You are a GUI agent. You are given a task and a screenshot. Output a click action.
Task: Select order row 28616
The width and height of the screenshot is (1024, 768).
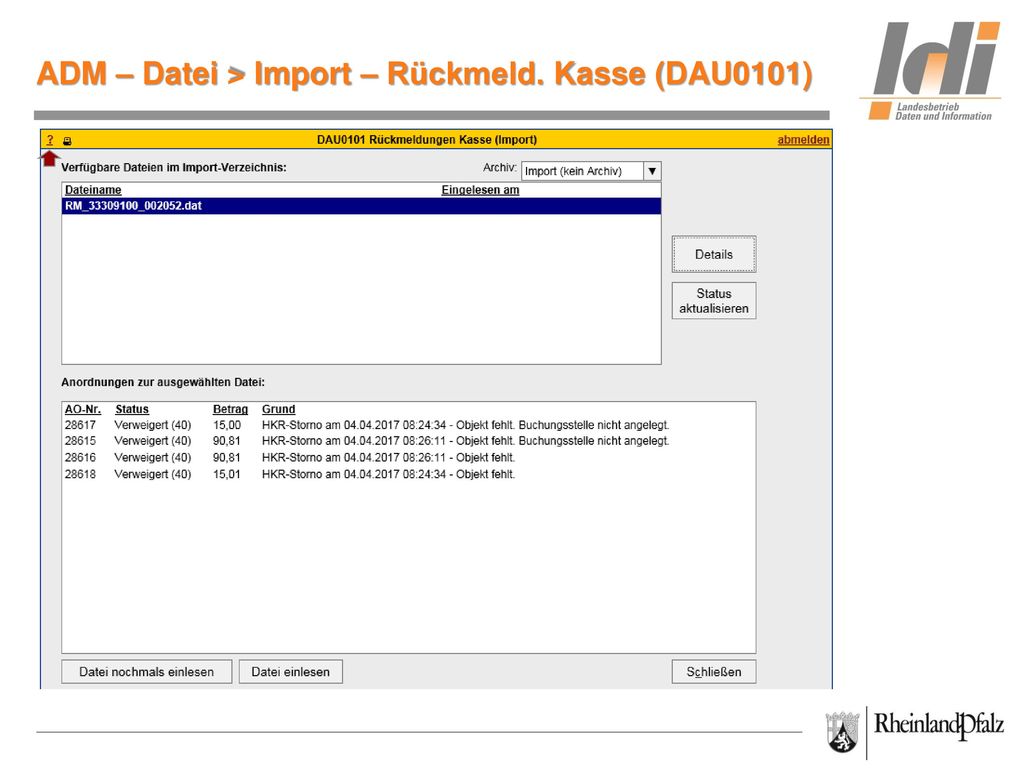(408, 458)
